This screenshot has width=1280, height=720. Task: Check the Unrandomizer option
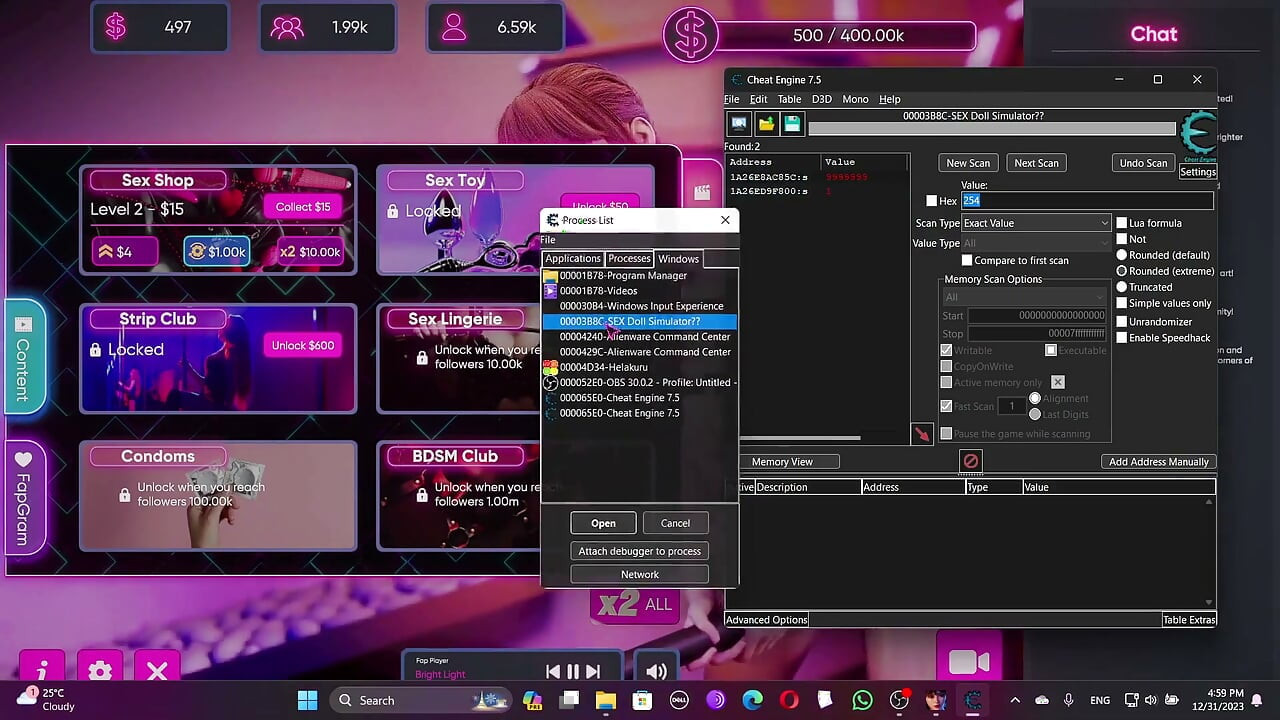coord(1122,322)
